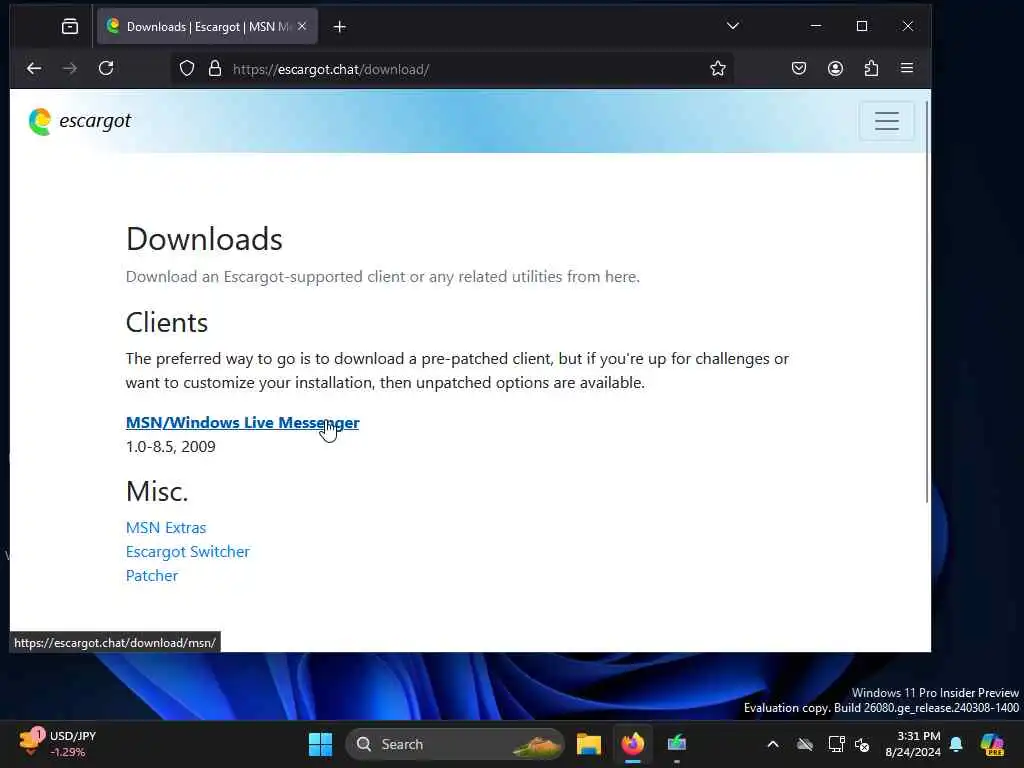Image resolution: width=1024 pixels, height=768 pixels.
Task: Open the display network tray icon
Action: [x=836, y=744]
